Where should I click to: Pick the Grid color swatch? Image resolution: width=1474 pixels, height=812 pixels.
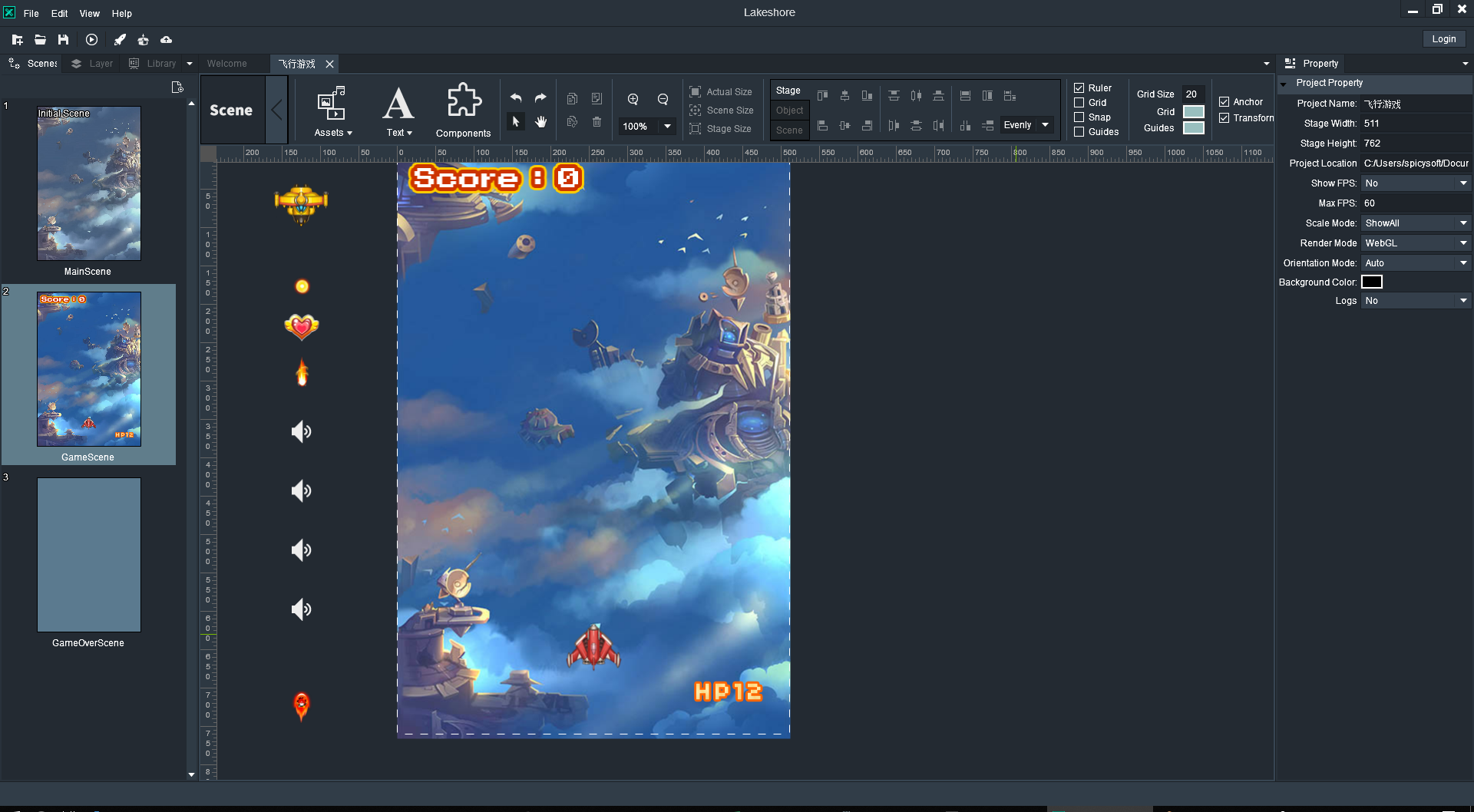point(1193,111)
